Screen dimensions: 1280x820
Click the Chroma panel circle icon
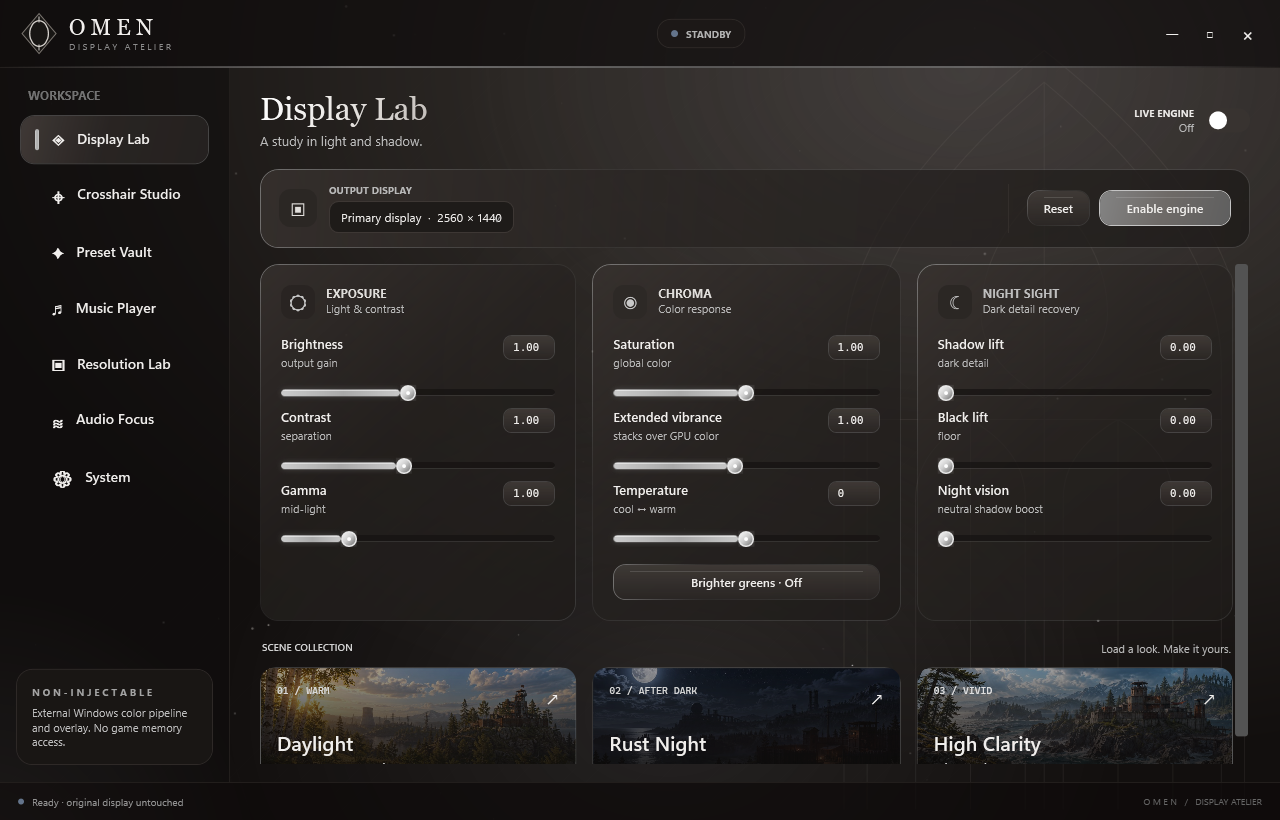tap(630, 302)
